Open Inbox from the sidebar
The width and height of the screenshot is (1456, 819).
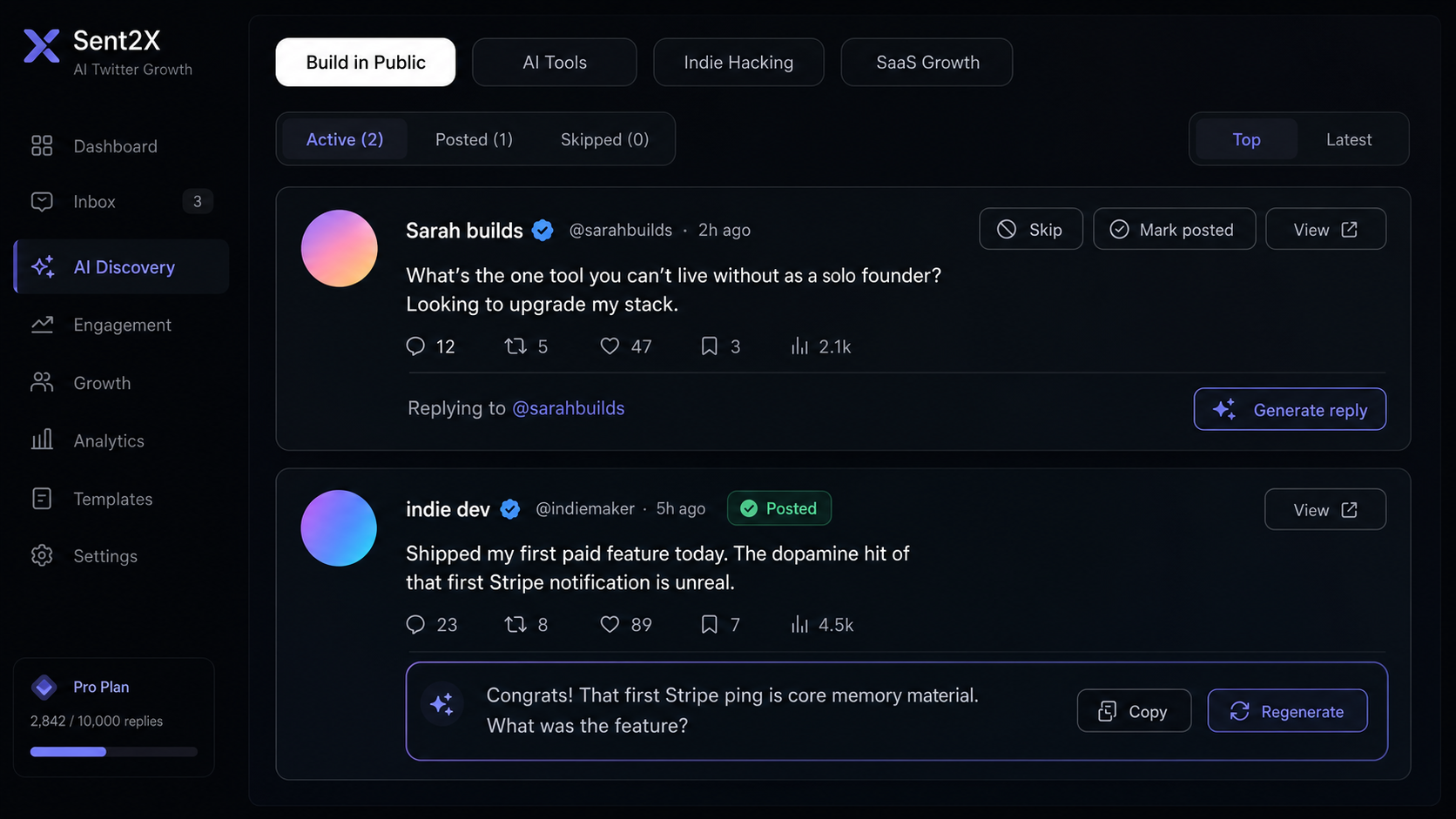coord(121,202)
